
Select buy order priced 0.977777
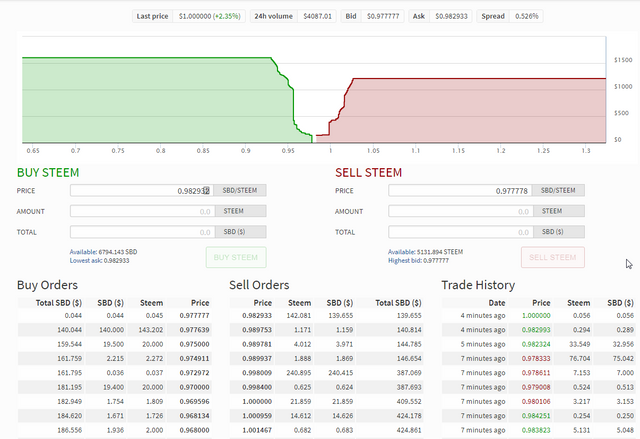pyautogui.click(x=114, y=315)
